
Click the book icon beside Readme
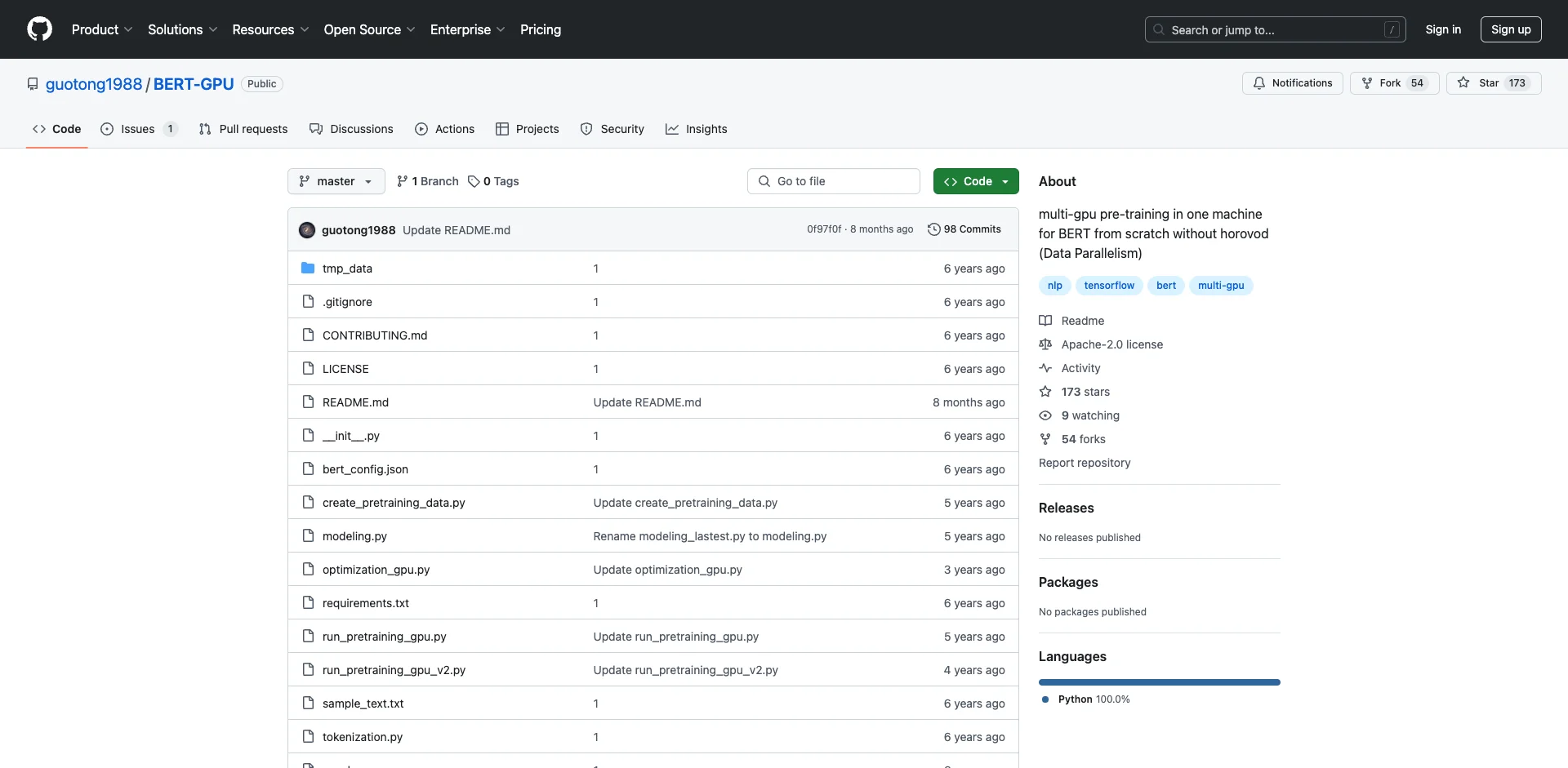pos(1045,321)
